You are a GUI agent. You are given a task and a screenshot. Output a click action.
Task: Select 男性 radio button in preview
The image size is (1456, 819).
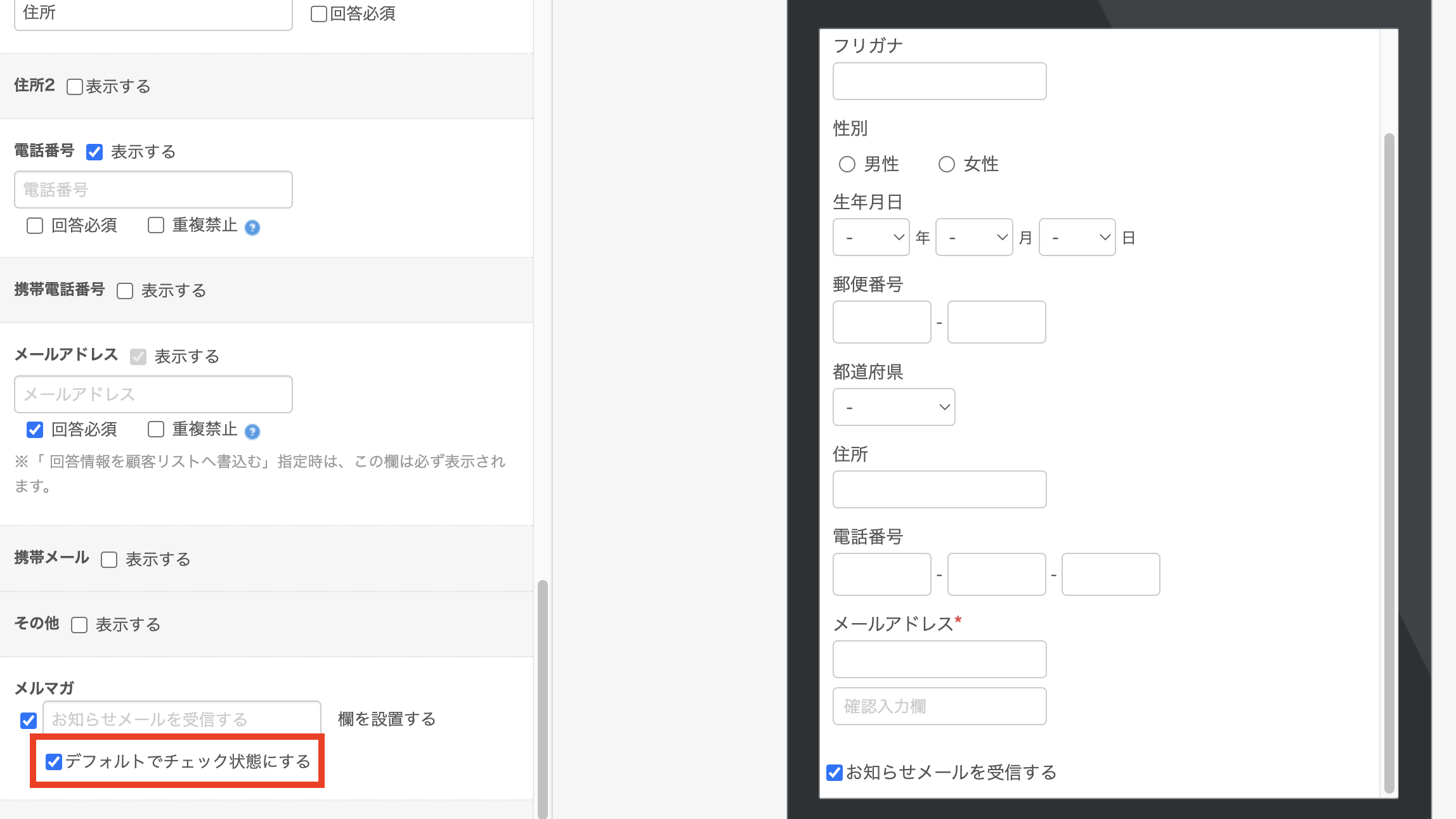(847, 165)
